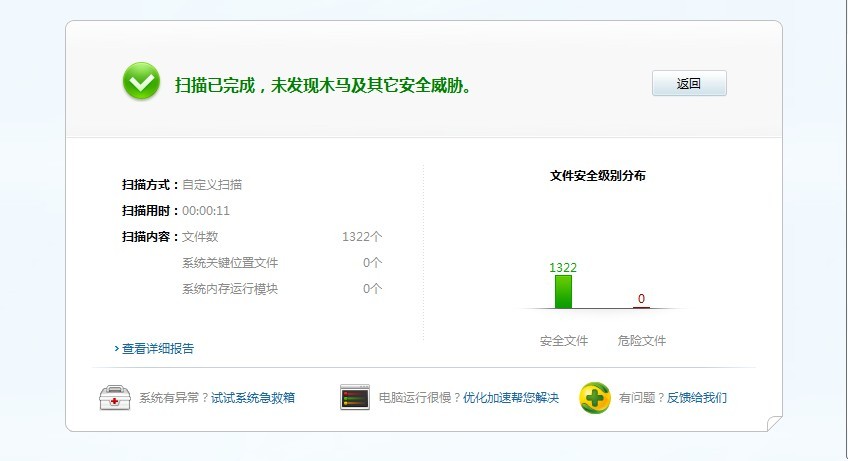Open 试试系统急救箱 link
Screen dimensions: 848x461
[253, 398]
